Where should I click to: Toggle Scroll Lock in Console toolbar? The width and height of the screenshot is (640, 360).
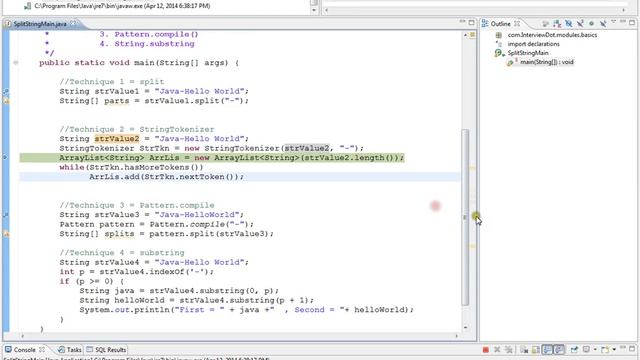coord(536,350)
